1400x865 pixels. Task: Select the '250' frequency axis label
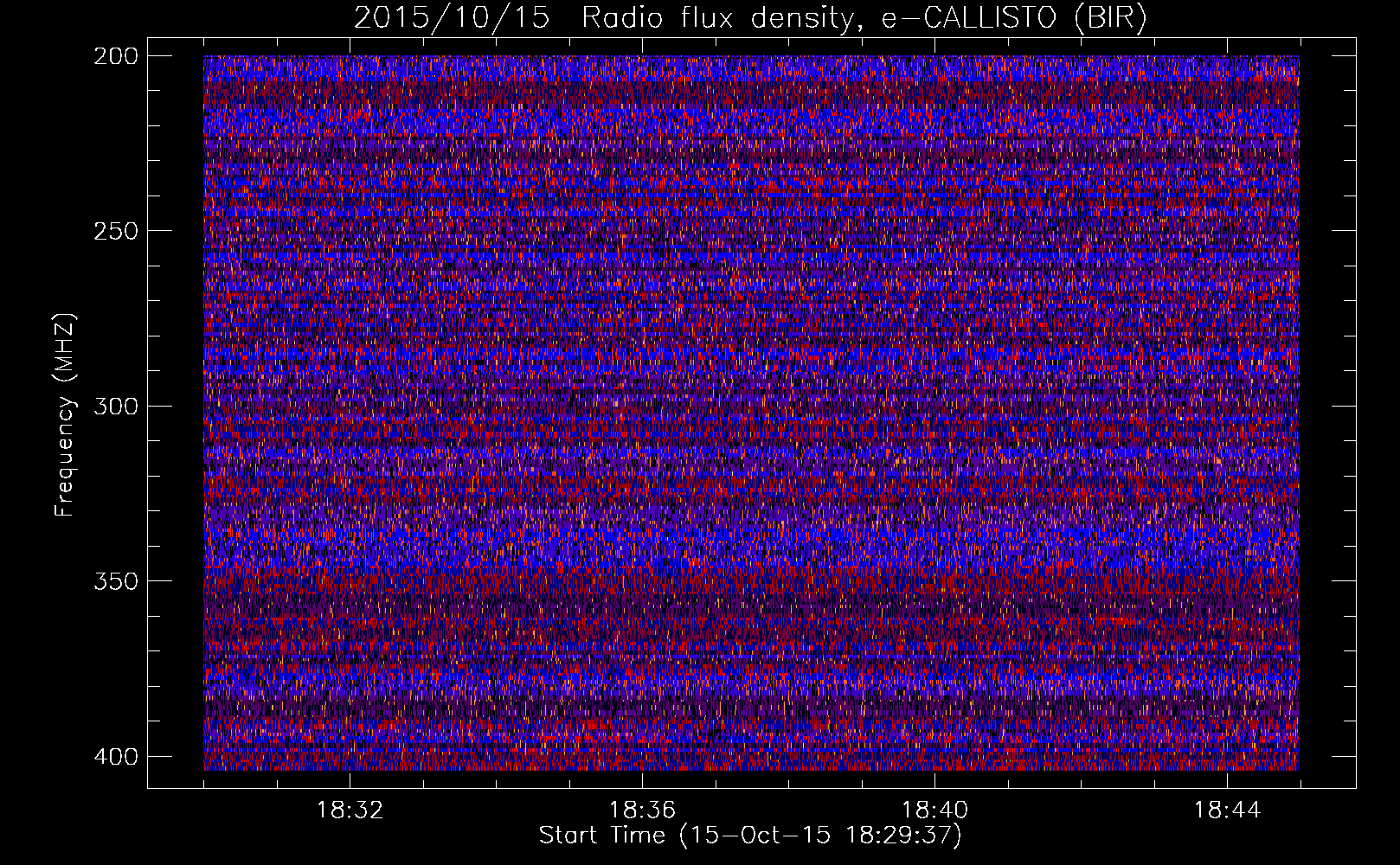115,231
